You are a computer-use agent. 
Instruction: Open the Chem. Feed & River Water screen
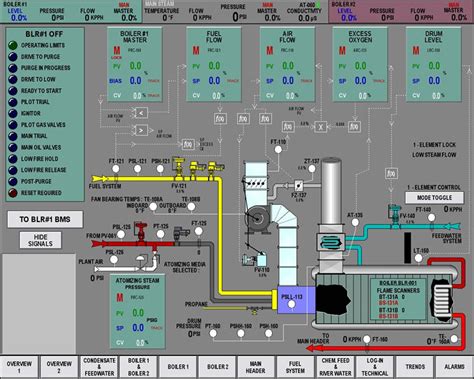pos(335,367)
